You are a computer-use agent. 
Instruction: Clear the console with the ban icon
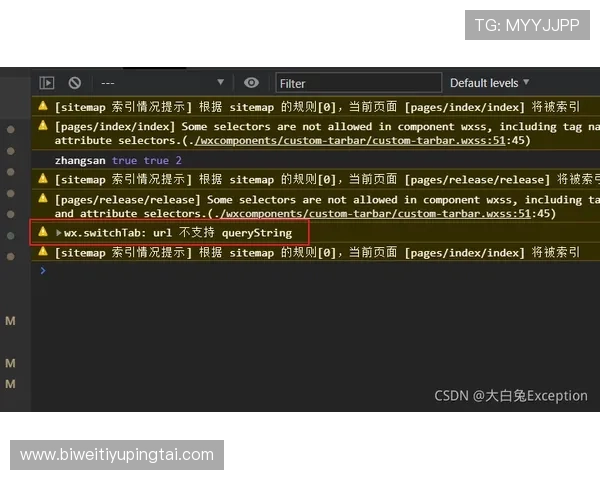[x=75, y=83]
